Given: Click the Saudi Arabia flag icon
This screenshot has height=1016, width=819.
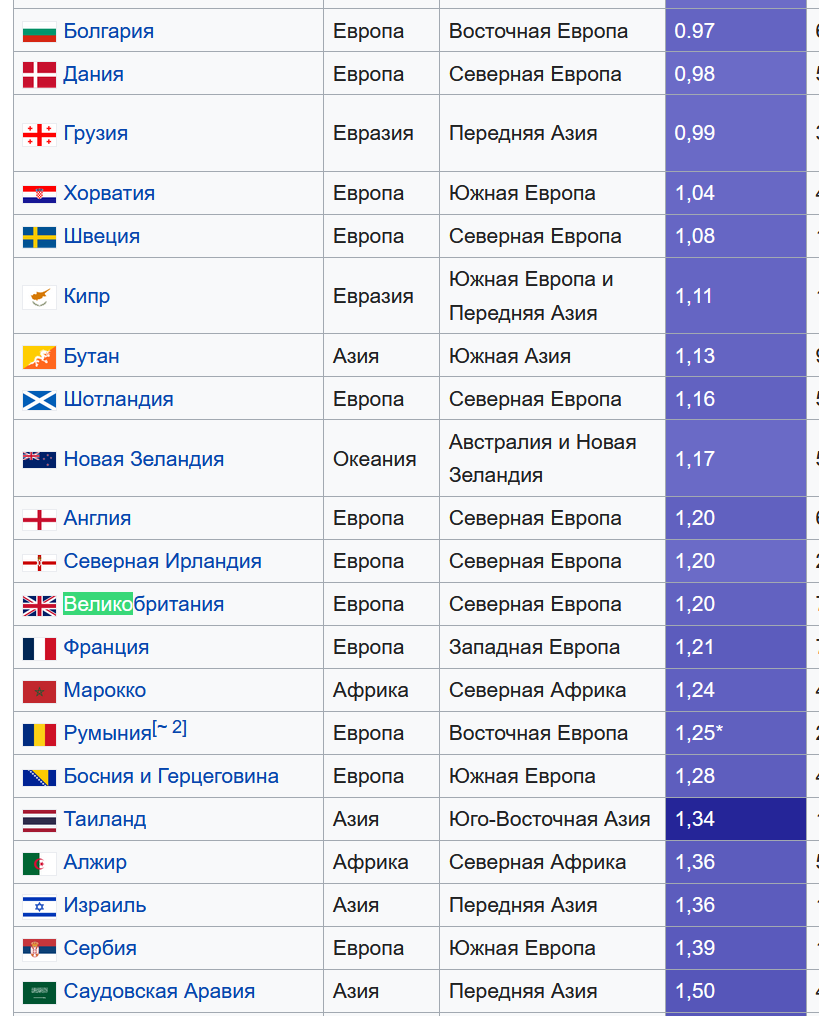Looking at the screenshot, I should (39, 992).
